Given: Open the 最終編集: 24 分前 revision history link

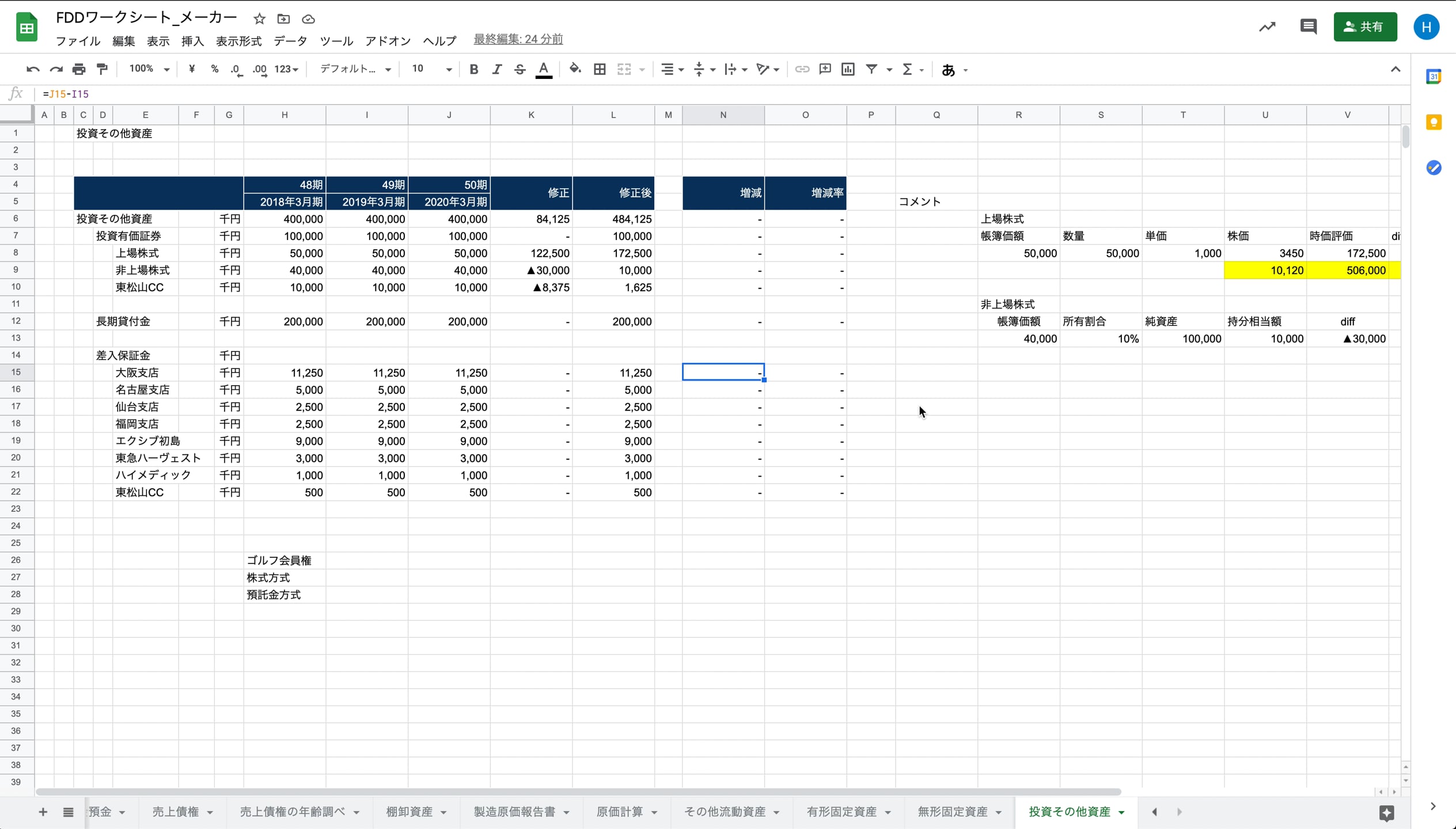Looking at the screenshot, I should coord(517,39).
